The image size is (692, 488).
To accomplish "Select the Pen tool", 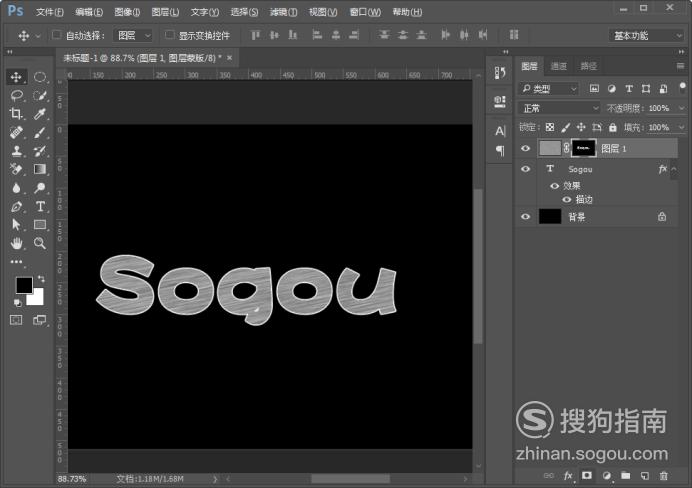I will click(x=16, y=206).
